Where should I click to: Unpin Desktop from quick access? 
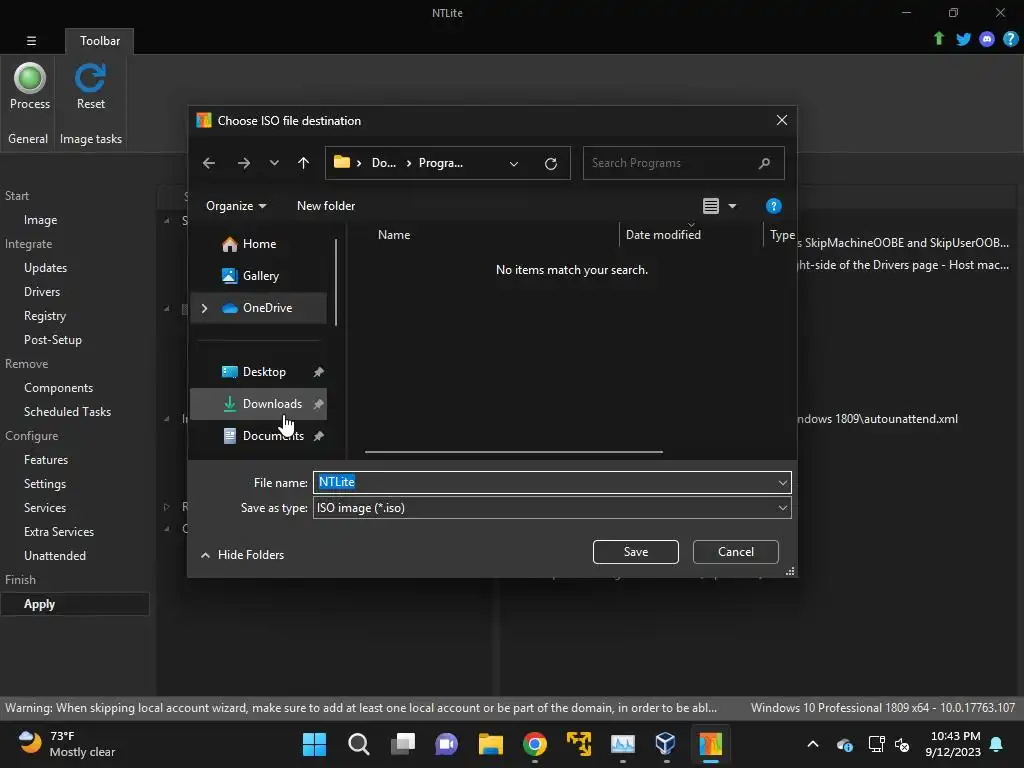[318, 372]
